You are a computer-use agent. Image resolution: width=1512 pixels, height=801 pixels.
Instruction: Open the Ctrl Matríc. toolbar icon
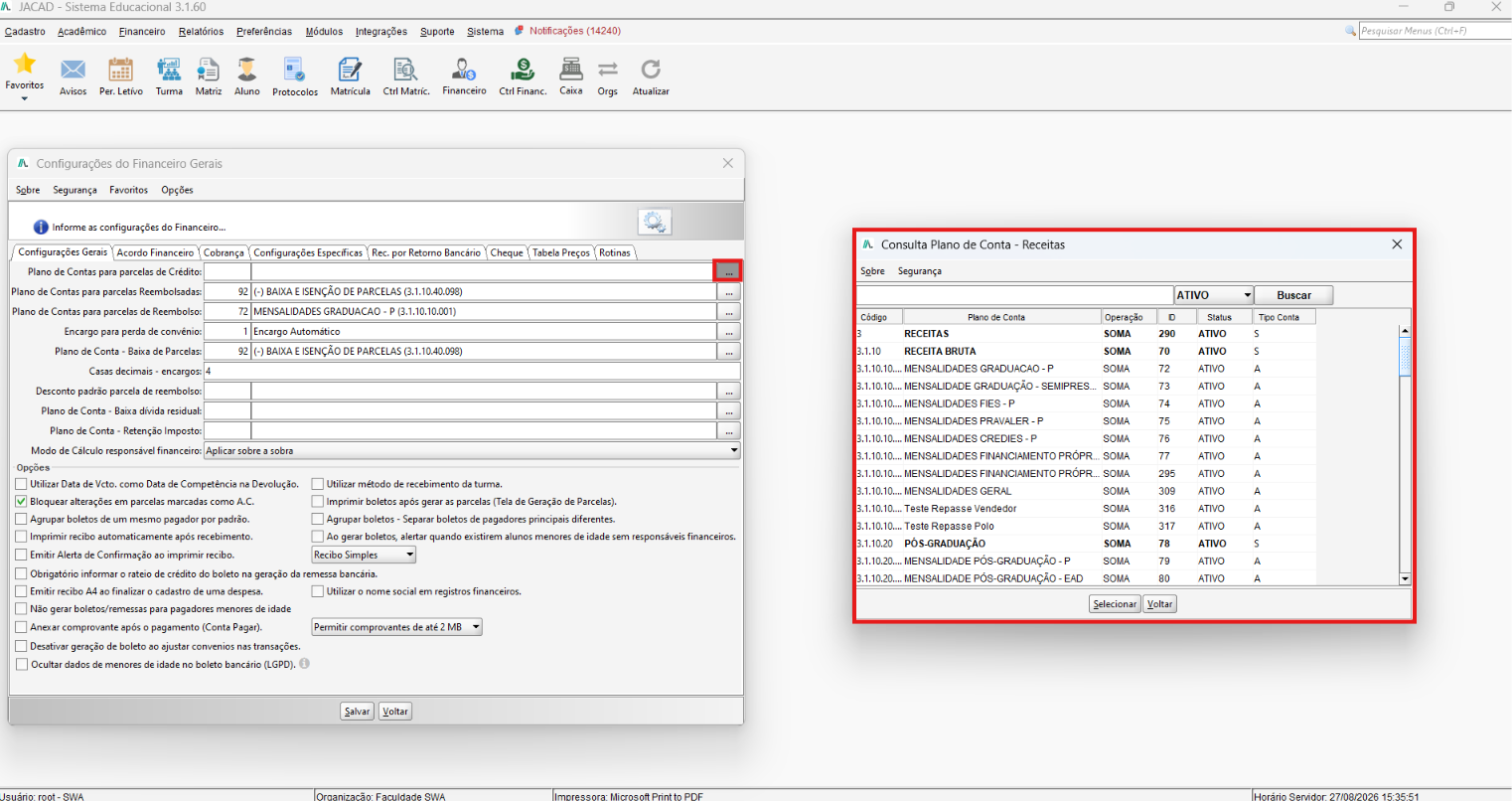[x=405, y=70]
